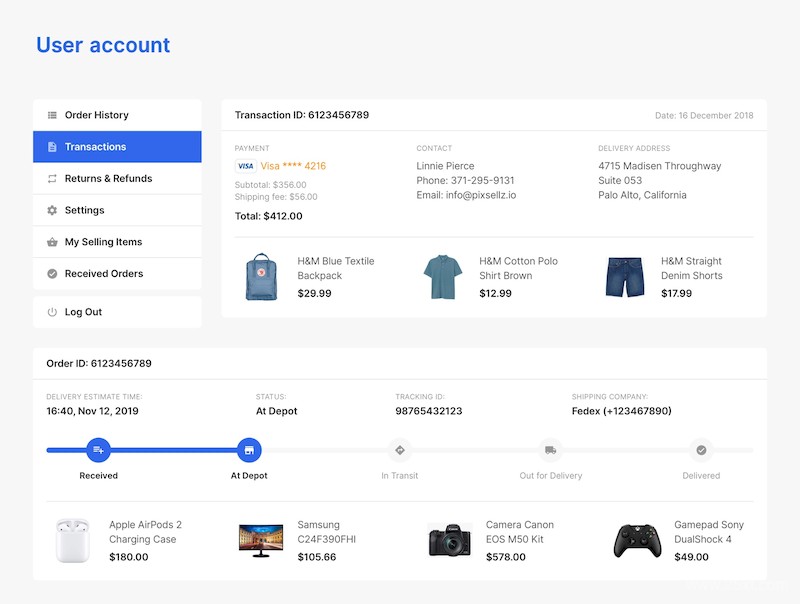Image resolution: width=800 pixels, height=604 pixels.
Task: Click the Transactions document icon
Action: [52, 147]
